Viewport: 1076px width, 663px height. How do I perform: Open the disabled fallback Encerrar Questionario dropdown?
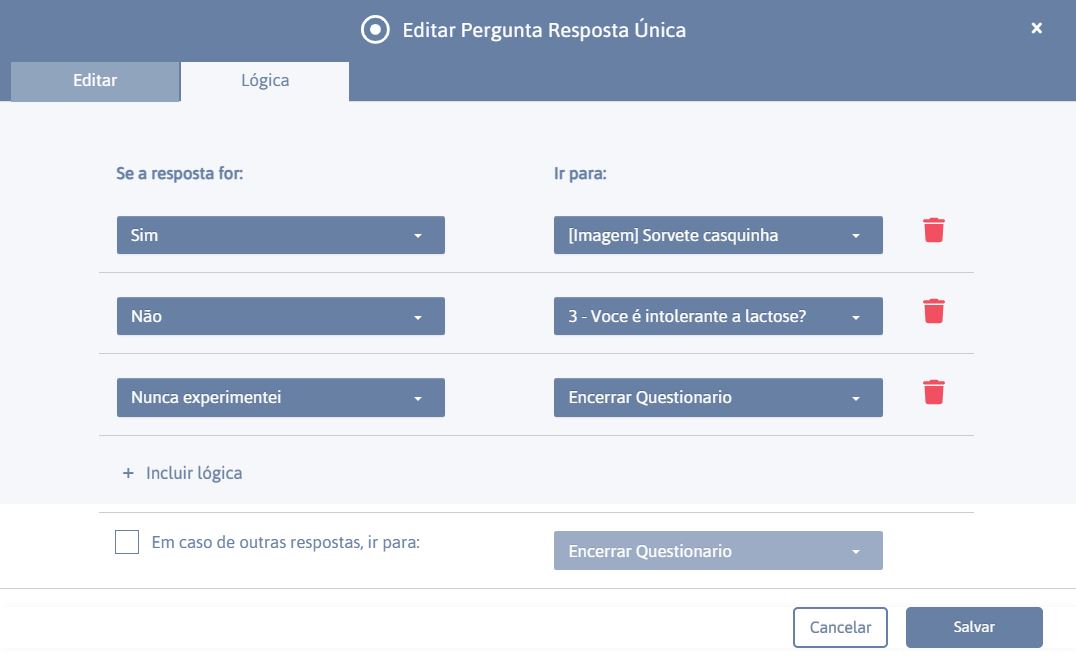[718, 550]
